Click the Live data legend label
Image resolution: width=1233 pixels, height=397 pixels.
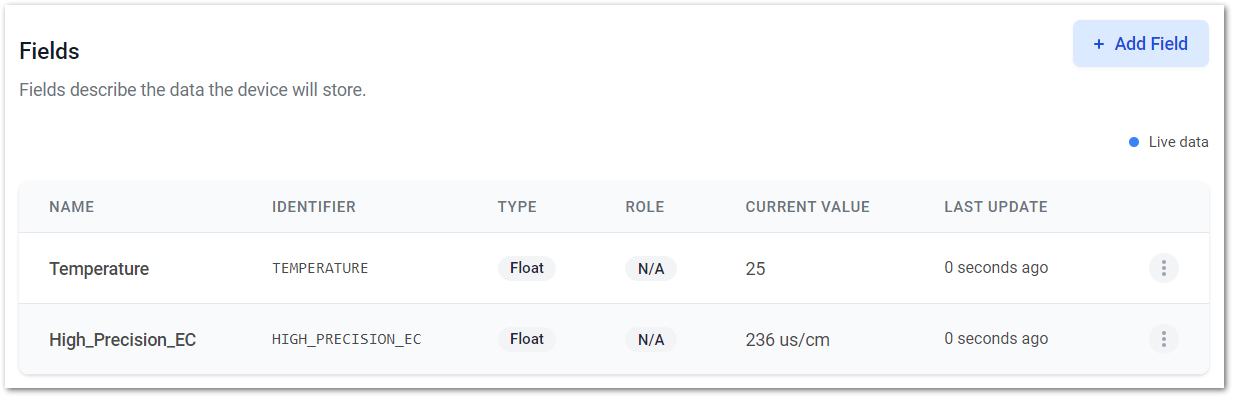click(x=1178, y=142)
